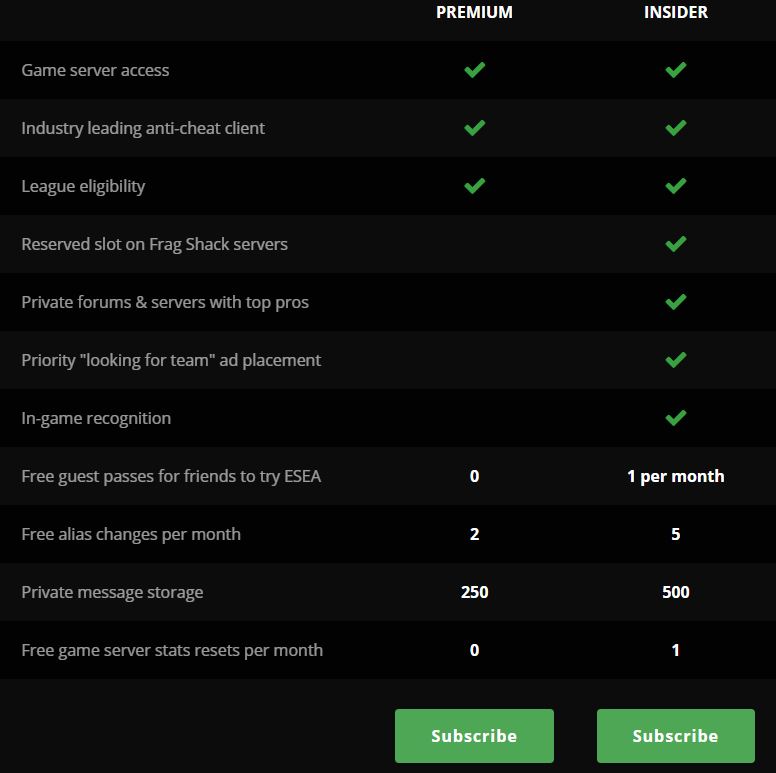Subscribe to the Insider plan
The height and width of the screenshot is (773, 776).
(675, 736)
